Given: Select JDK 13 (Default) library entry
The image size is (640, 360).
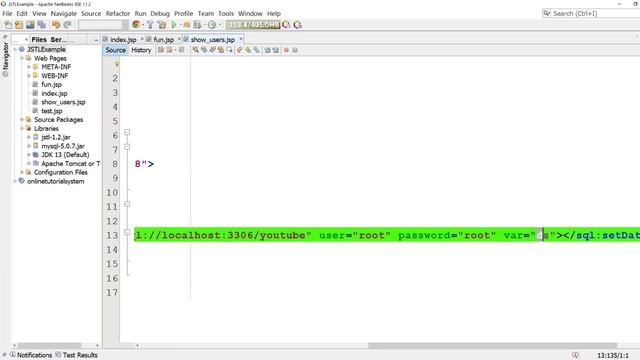Looking at the screenshot, I should pyautogui.click(x=65, y=155).
